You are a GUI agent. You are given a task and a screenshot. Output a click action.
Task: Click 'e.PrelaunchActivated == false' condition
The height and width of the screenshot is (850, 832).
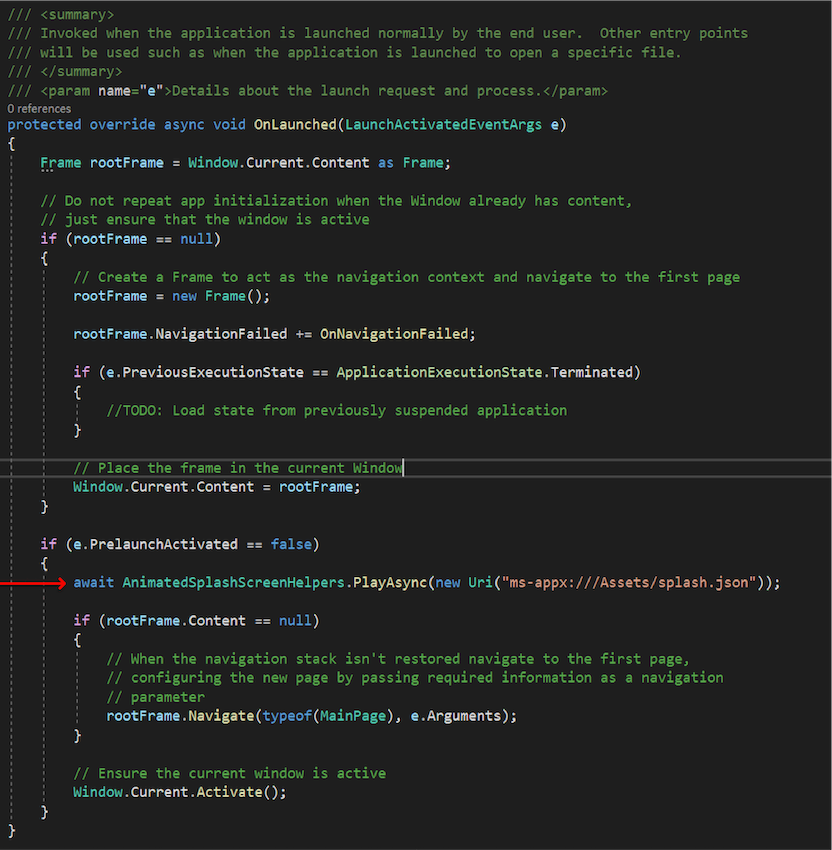click(192, 544)
